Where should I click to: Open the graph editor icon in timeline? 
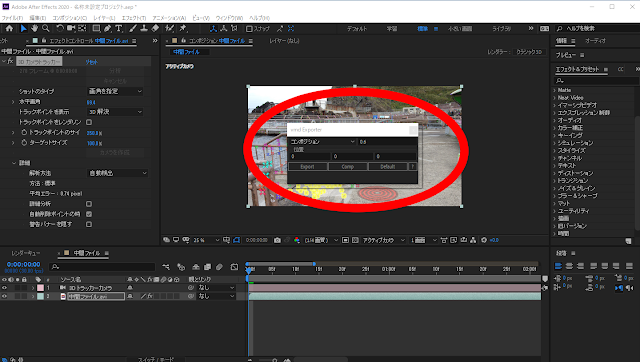pyautogui.click(x=234, y=267)
